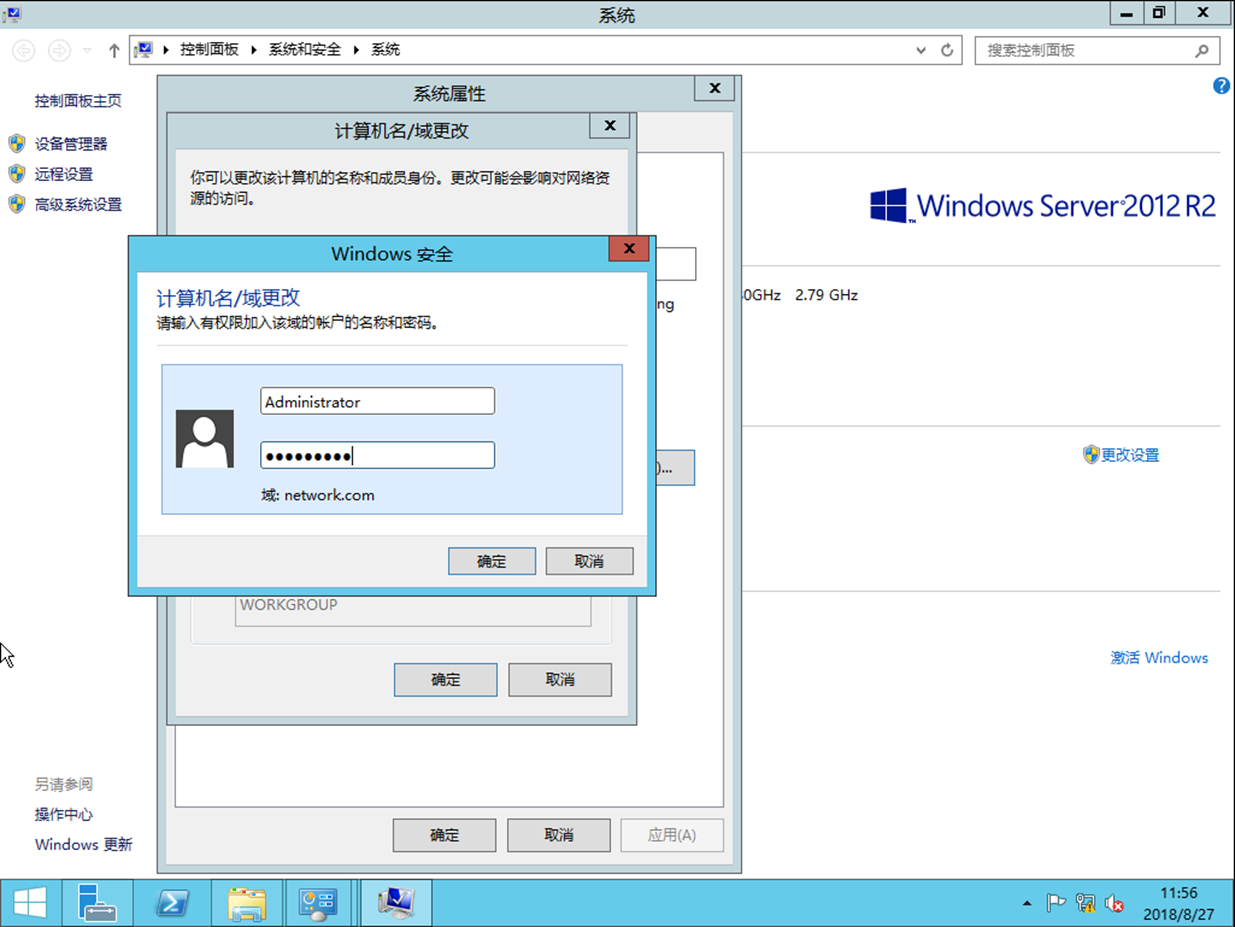Click the shield icon beside 设备管理器

[17, 143]
